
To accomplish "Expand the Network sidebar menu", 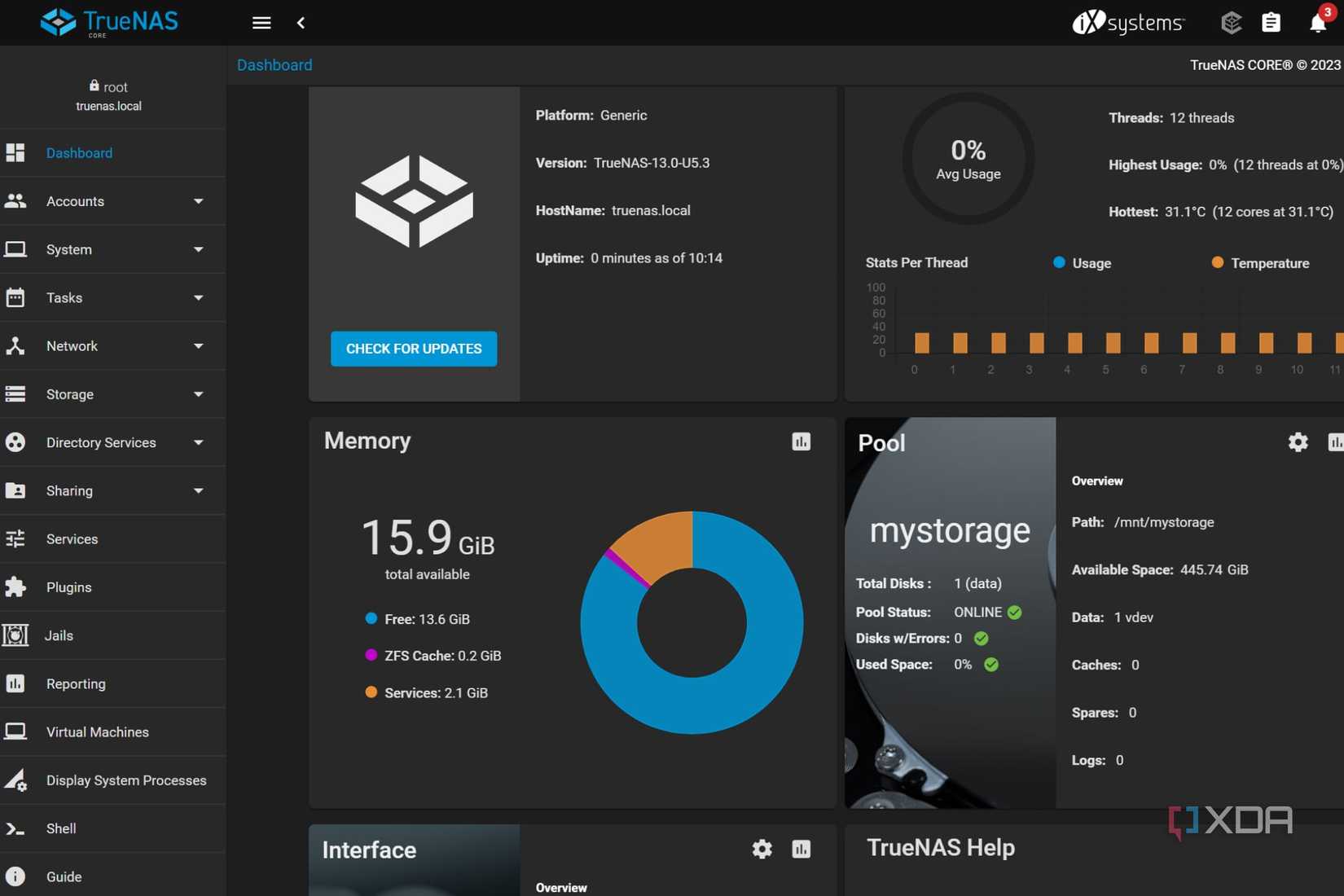I will click(71, 345).
